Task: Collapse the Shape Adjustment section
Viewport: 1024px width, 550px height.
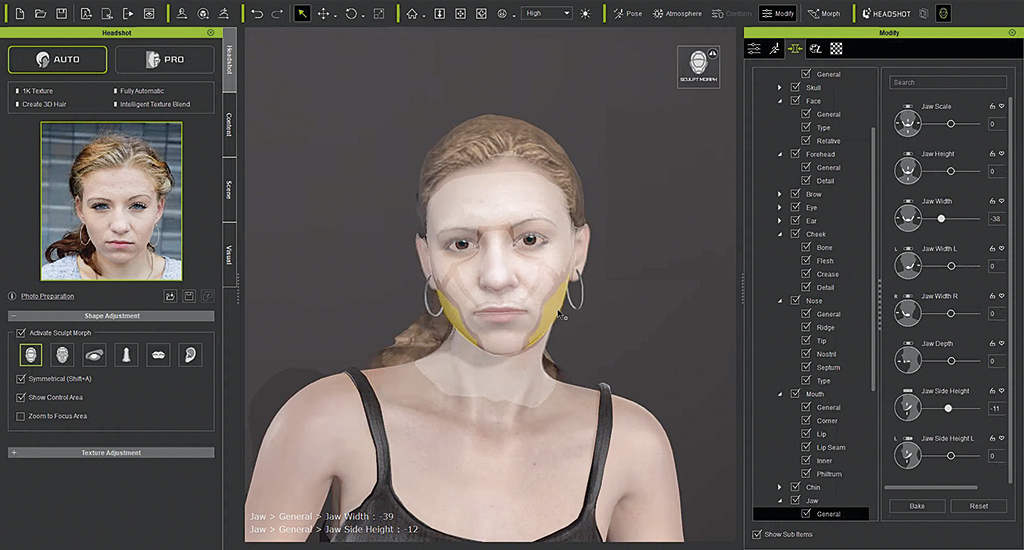Action: (x=111, y=315)
